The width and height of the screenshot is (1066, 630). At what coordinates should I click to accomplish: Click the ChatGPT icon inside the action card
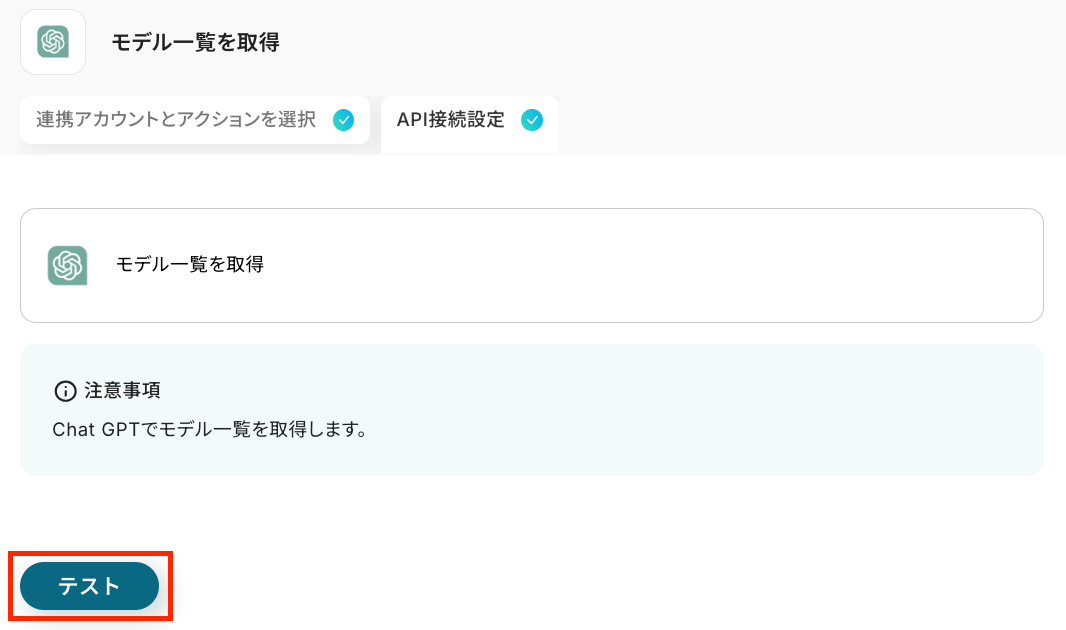67,265
